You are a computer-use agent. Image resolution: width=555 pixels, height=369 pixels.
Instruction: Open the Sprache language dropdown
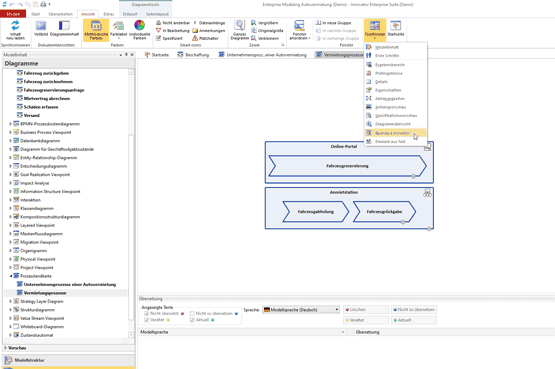[301, 310]
